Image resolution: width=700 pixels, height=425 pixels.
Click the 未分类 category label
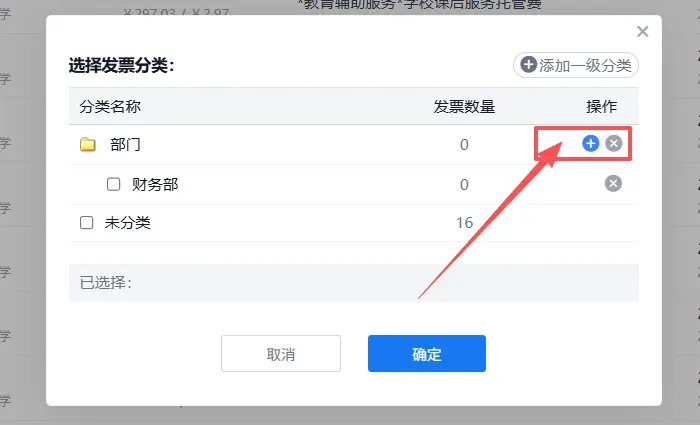tap(128, 223)
